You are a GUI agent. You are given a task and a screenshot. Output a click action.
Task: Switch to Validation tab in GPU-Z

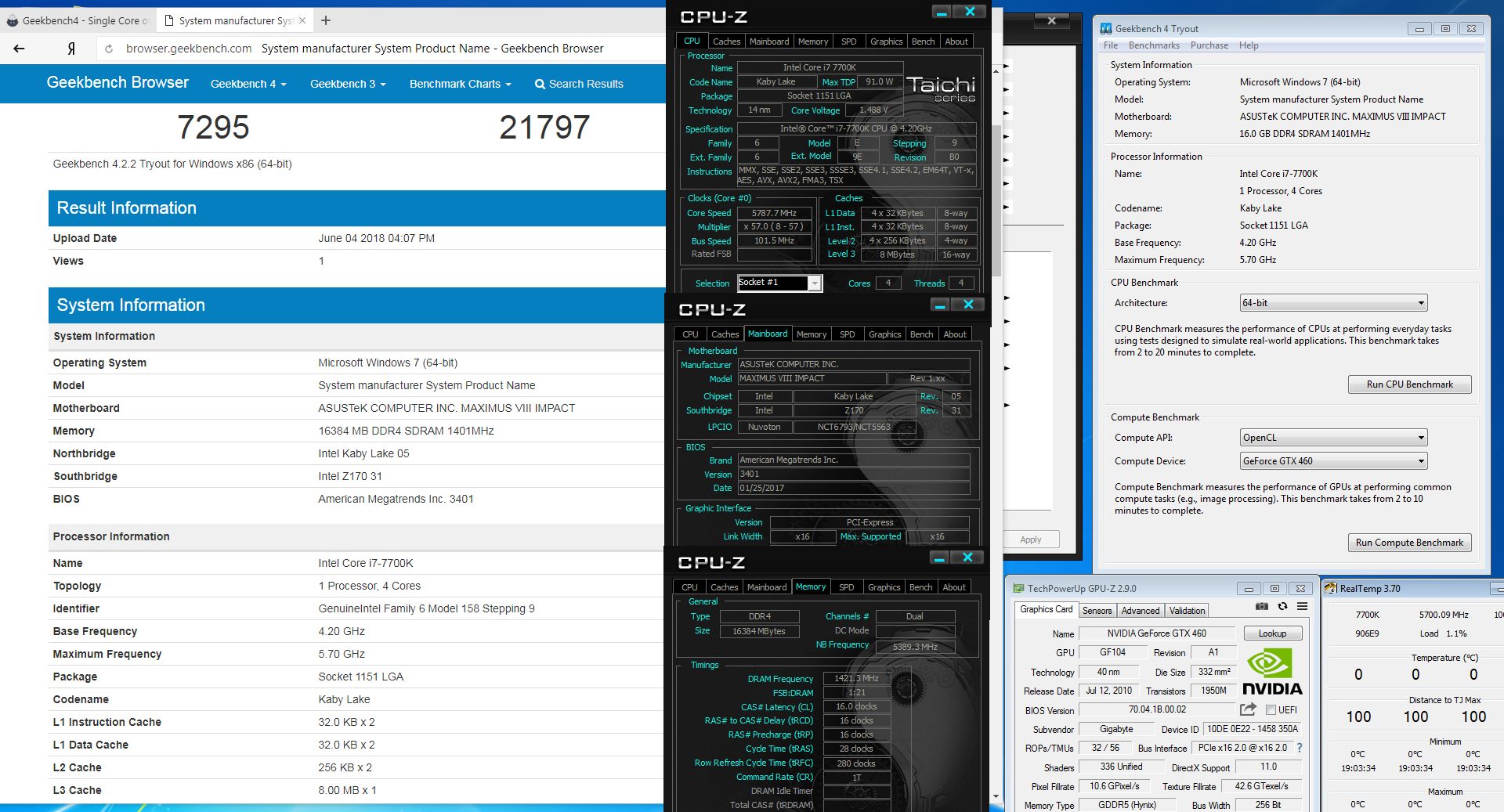pyautogui.click(x=1188, y=611)
